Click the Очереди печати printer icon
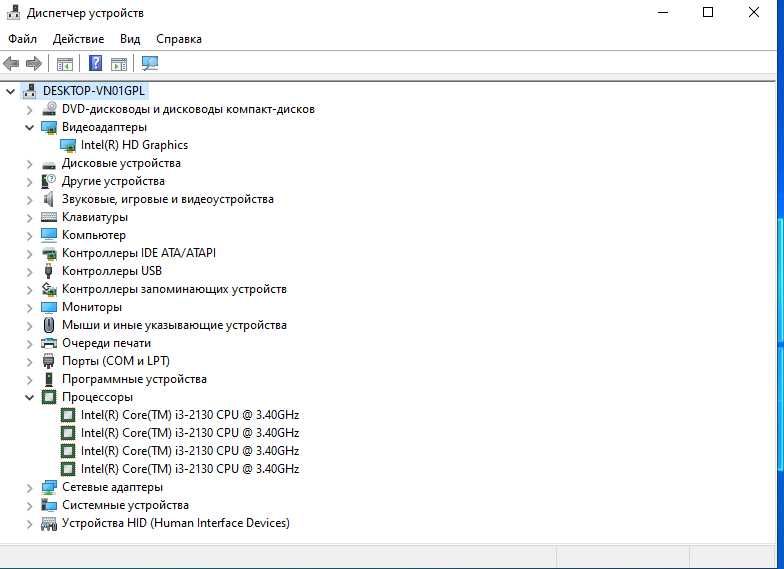The image size is (784, 569). (x=49, y=343)
